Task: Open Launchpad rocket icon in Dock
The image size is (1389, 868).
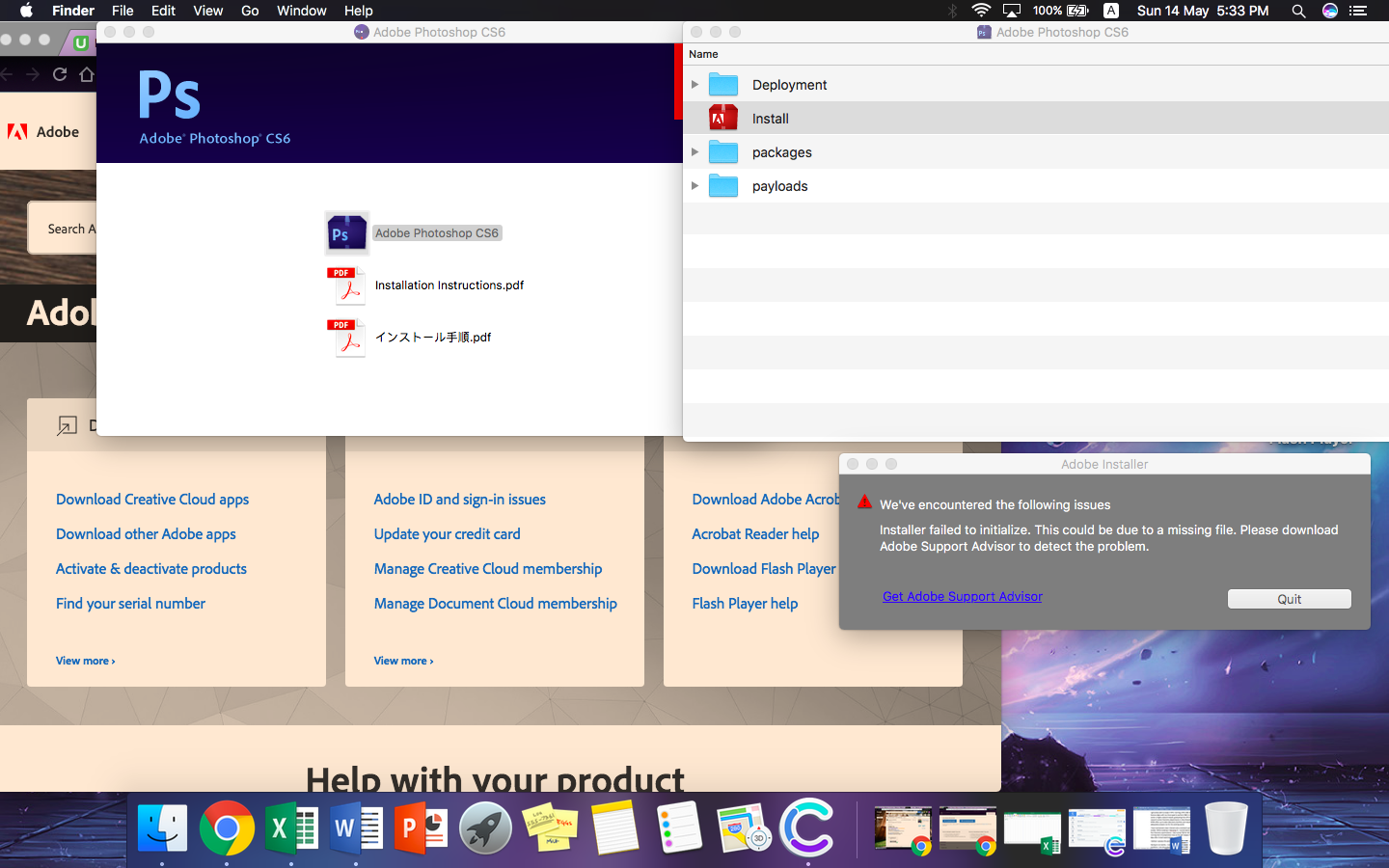Action: click(x=485, y=827)
